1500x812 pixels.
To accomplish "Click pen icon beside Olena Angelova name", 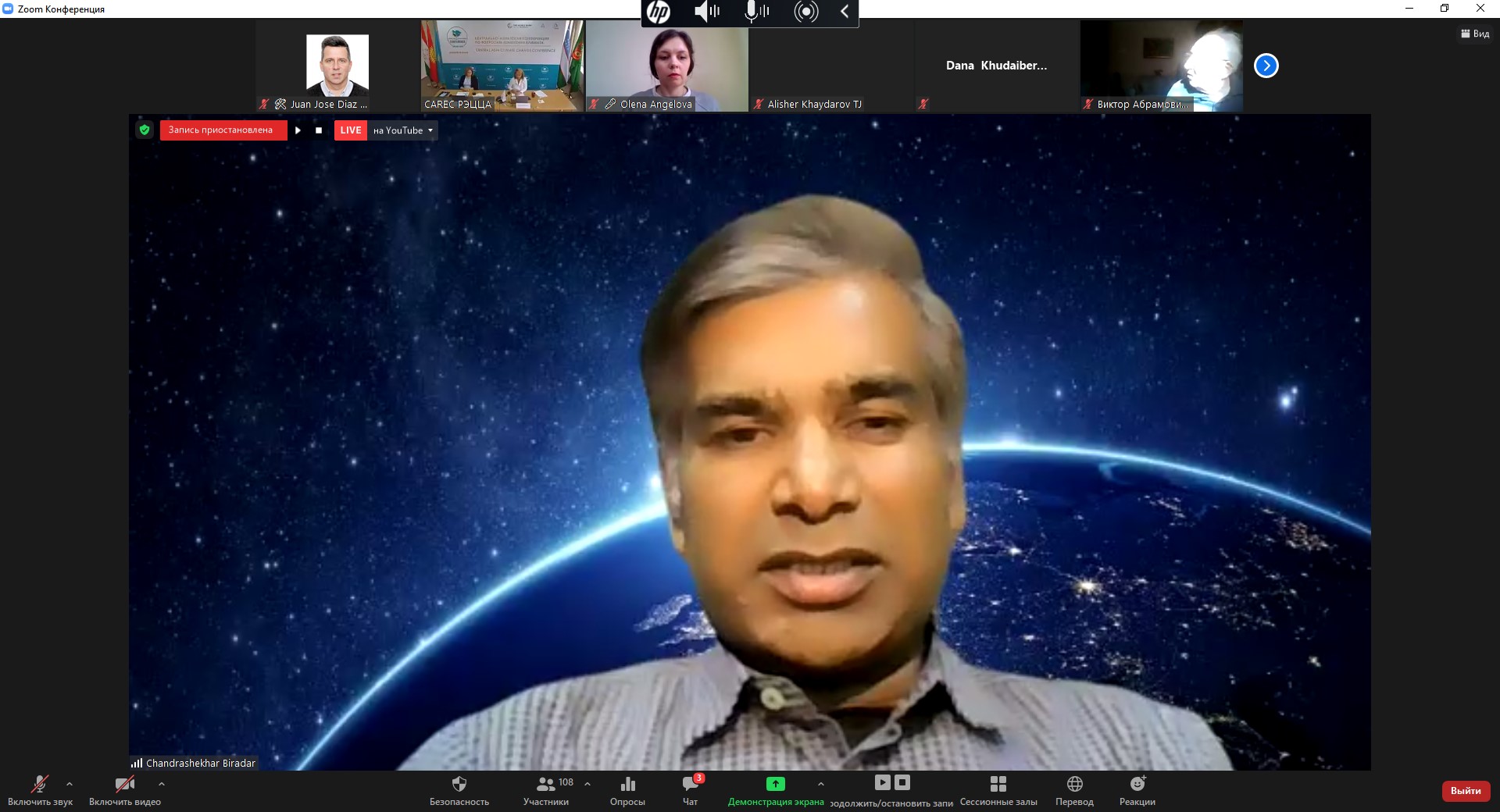I will [x=611, y=104].
